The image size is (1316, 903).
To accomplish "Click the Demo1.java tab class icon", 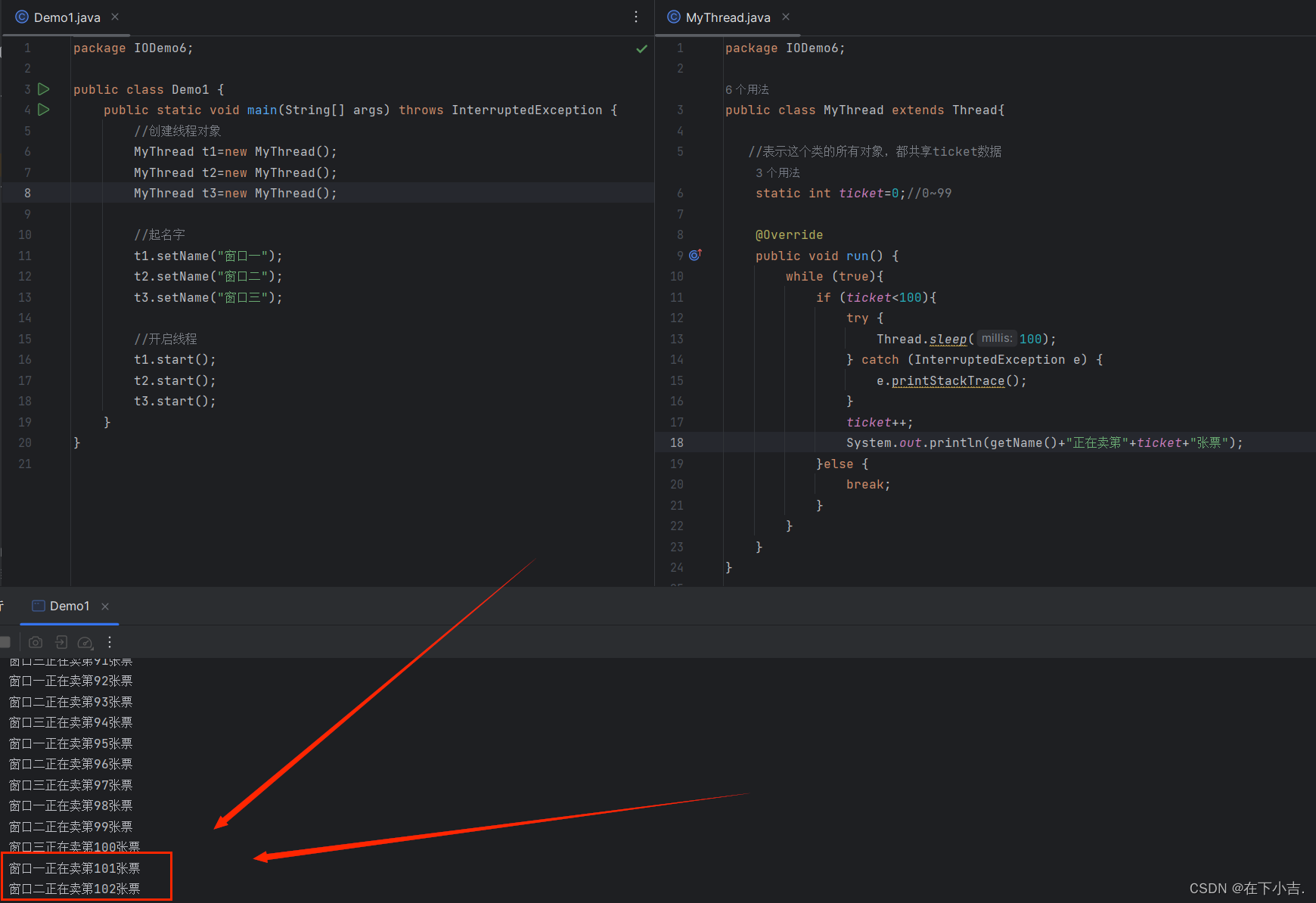I will 22,17.
